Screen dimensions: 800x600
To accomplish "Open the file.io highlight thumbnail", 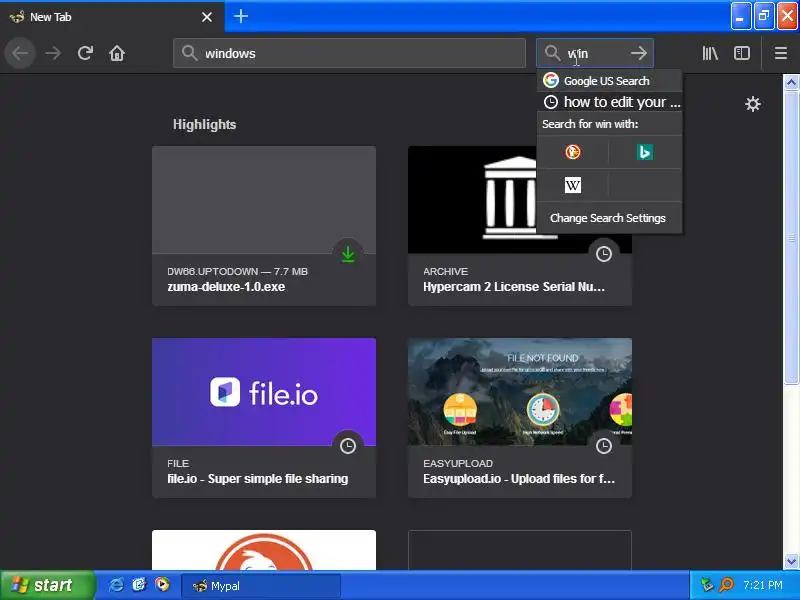I will pos(264,392).
